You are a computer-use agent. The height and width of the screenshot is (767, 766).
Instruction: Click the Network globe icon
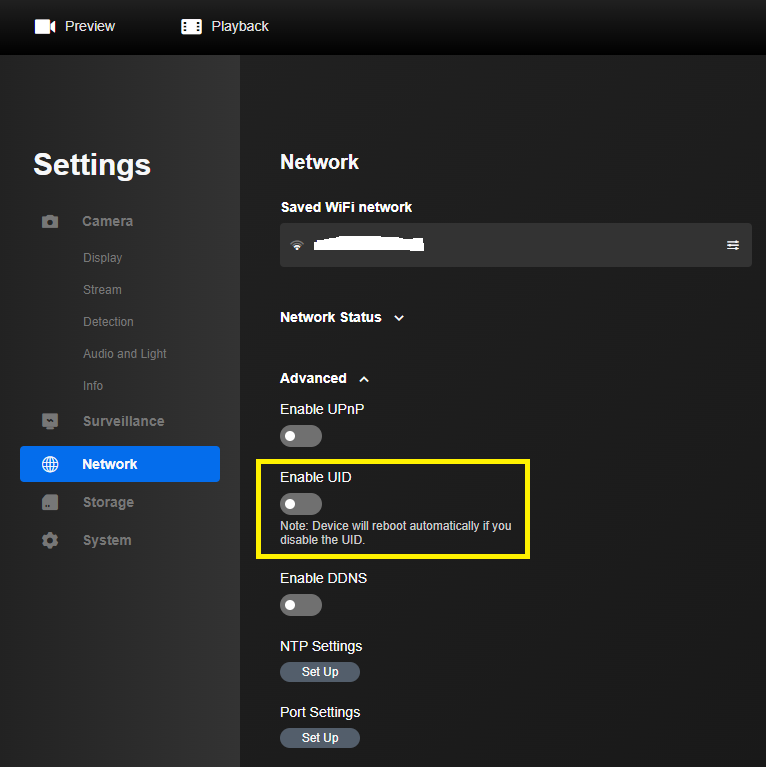click(50, 464)
